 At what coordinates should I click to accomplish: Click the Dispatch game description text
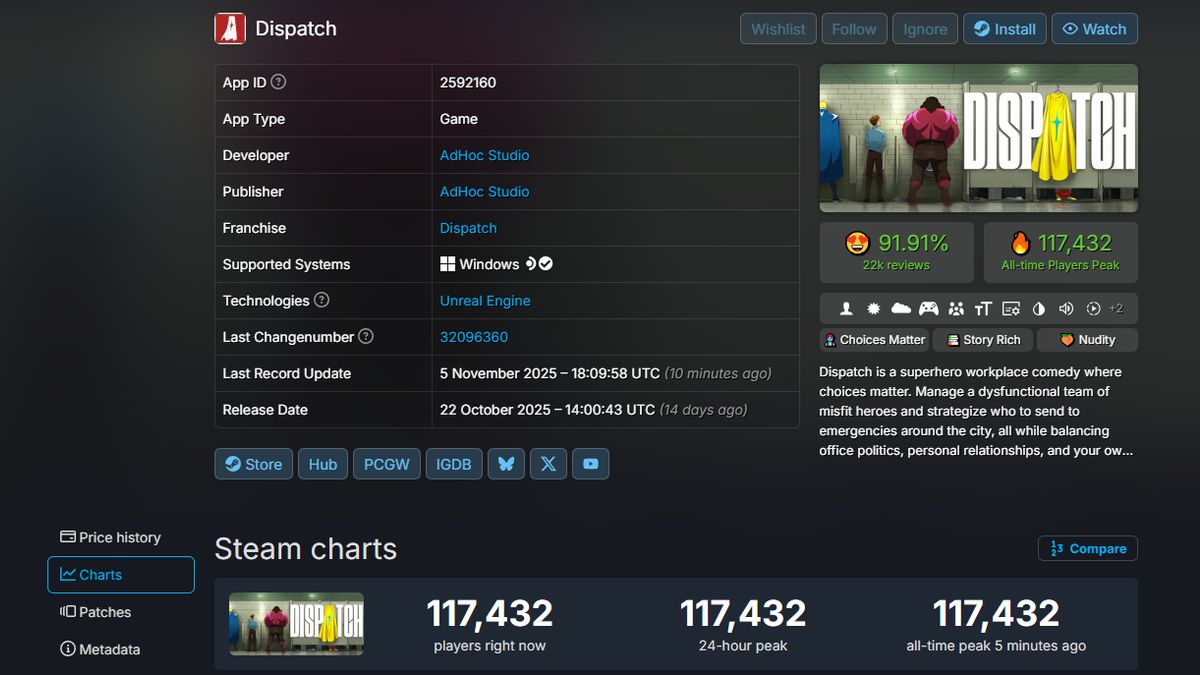975,411
